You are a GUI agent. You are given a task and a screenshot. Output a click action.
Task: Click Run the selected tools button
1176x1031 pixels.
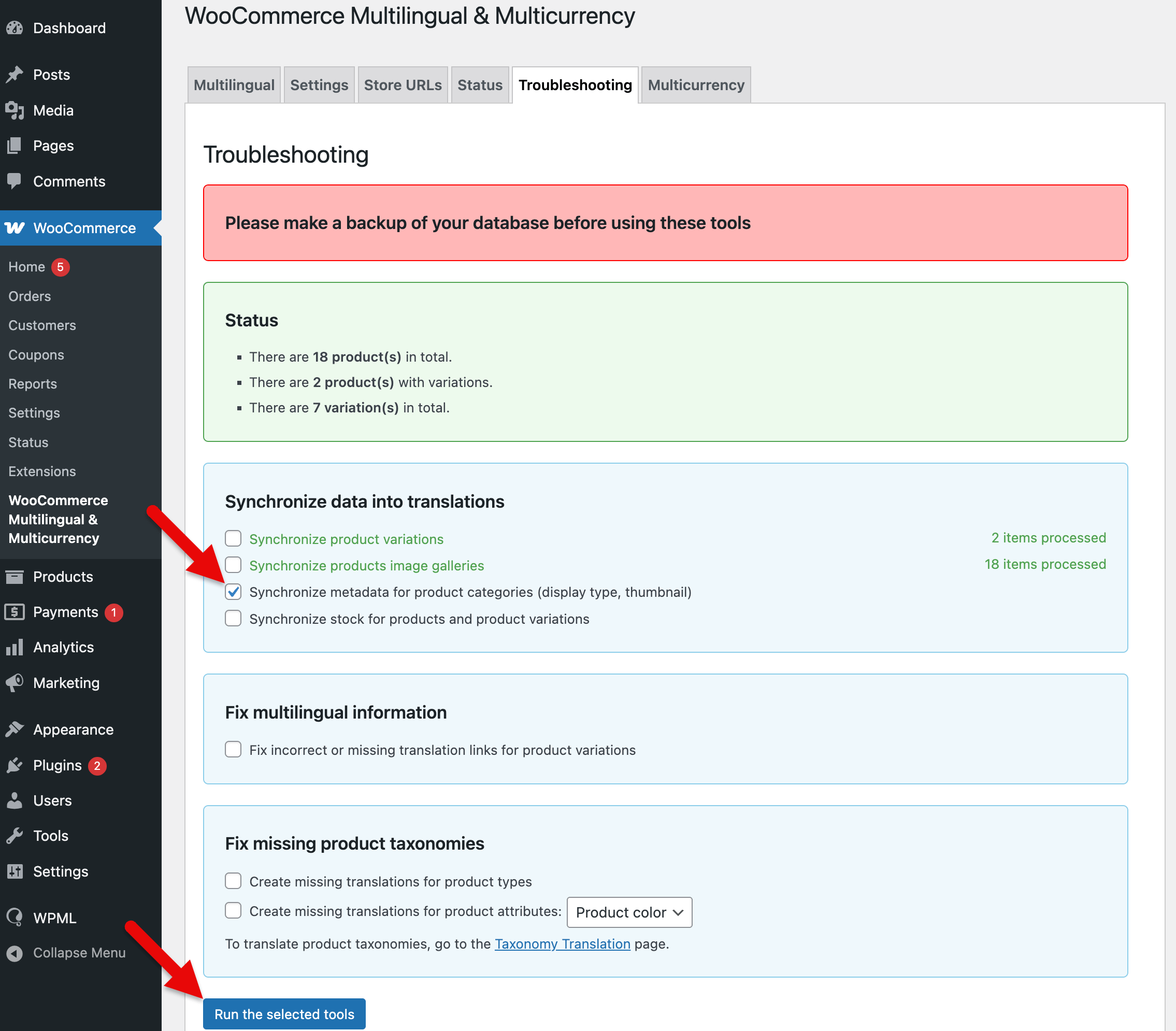[x=284, y=1014]
